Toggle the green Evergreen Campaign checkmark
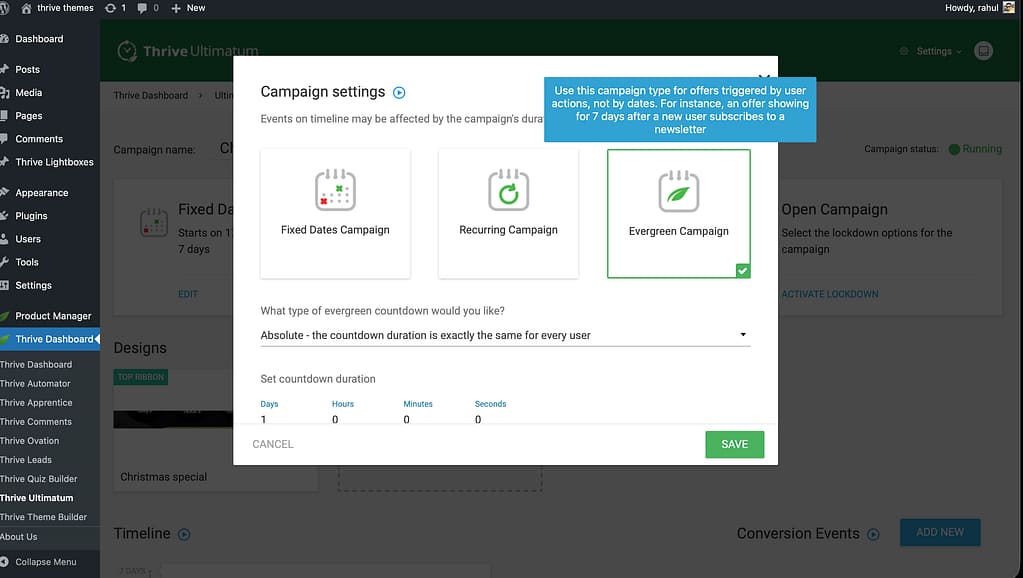The height and width of the screenshot is (578, 1023). [742, 270]
